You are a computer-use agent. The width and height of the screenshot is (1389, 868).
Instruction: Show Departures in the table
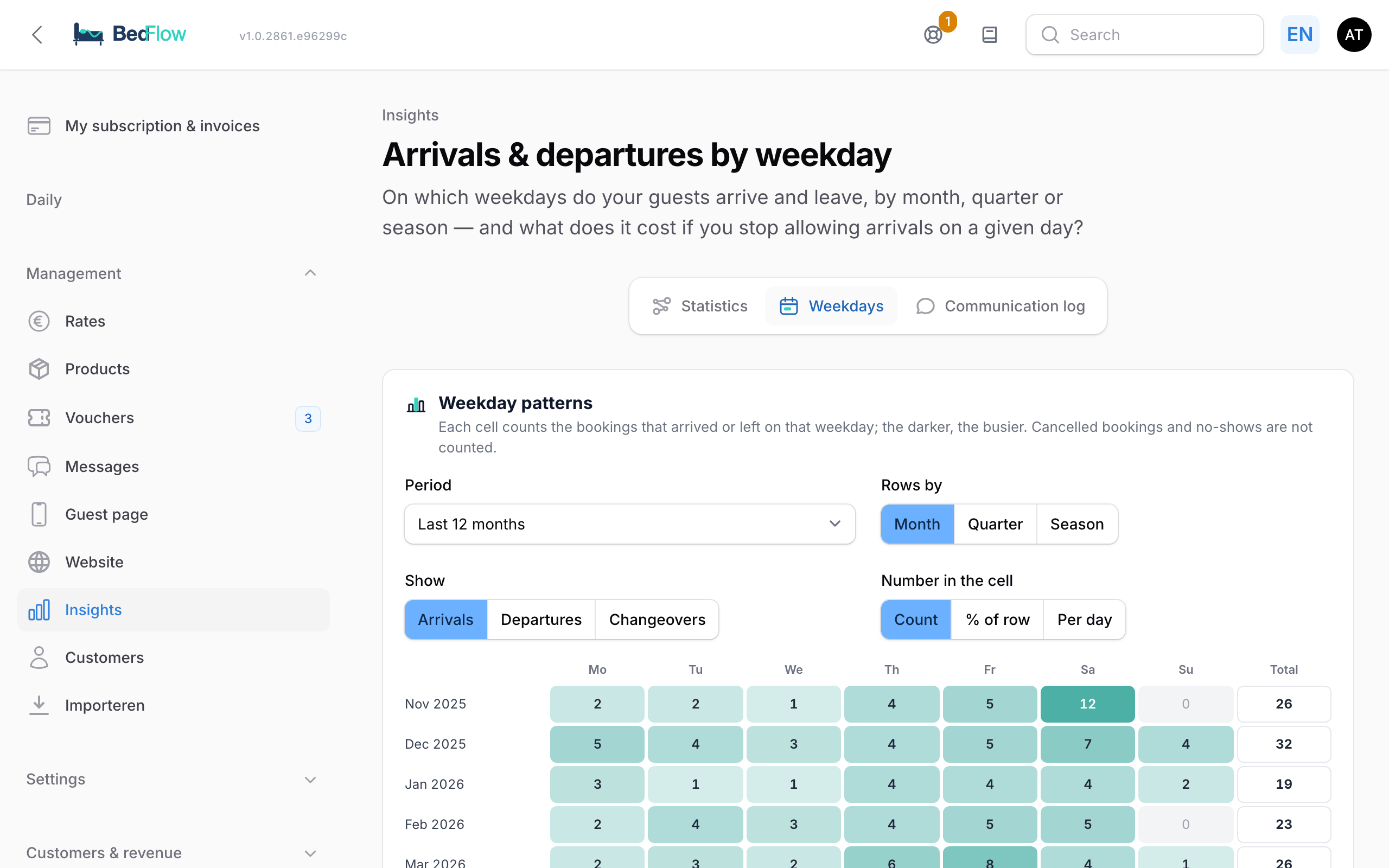point(541,620)
